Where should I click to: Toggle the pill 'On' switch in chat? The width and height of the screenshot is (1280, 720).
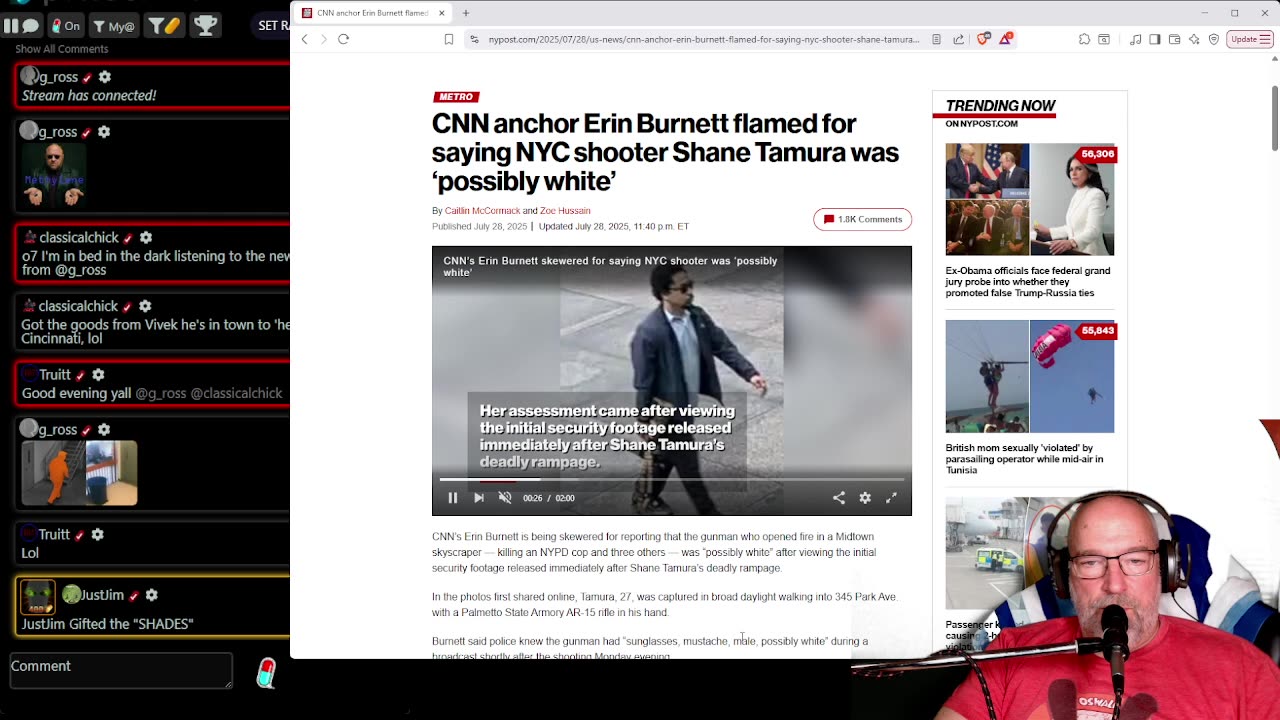tap(66, 25)
